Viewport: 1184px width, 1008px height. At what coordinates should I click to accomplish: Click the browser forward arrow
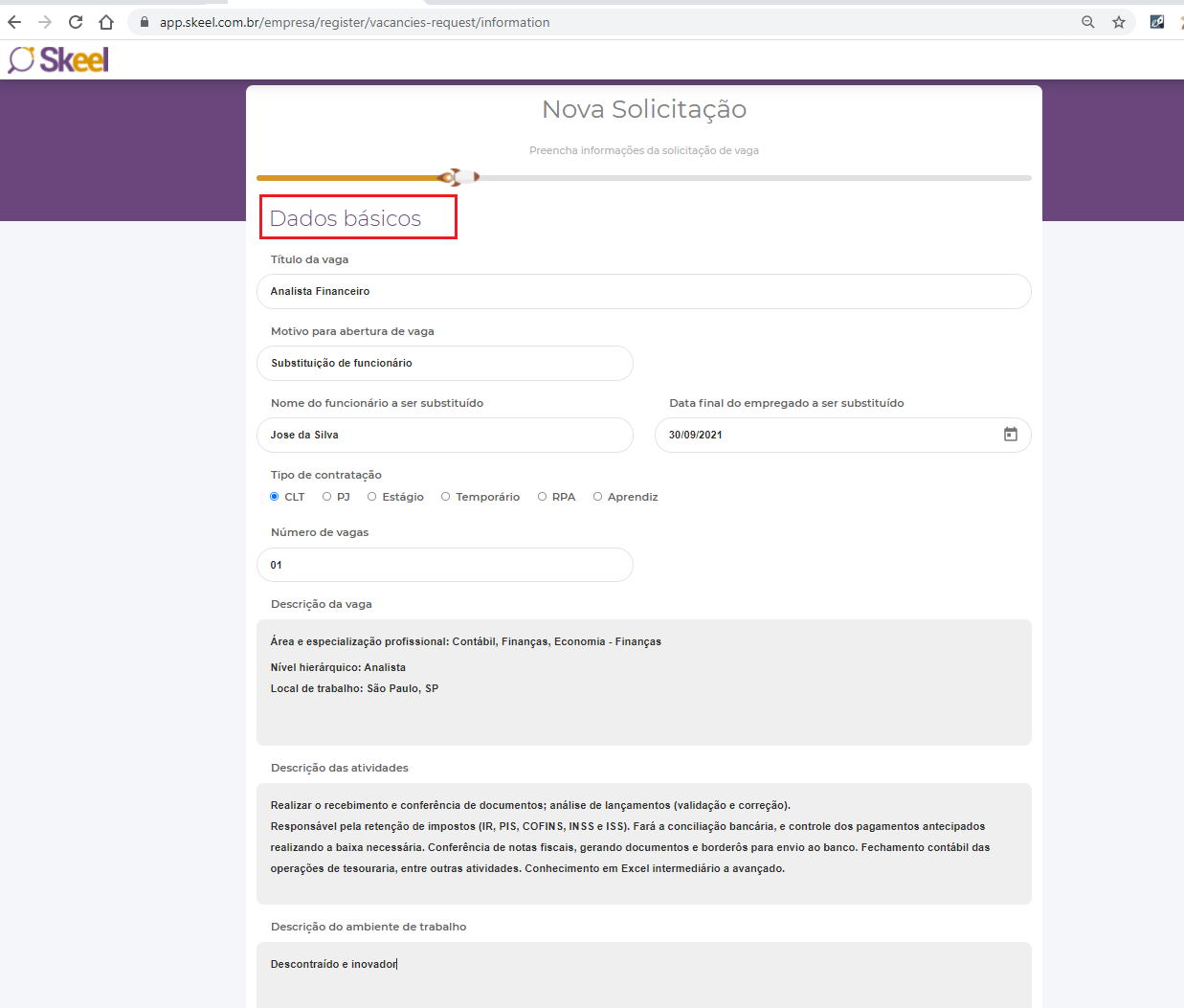click(45, 22)
